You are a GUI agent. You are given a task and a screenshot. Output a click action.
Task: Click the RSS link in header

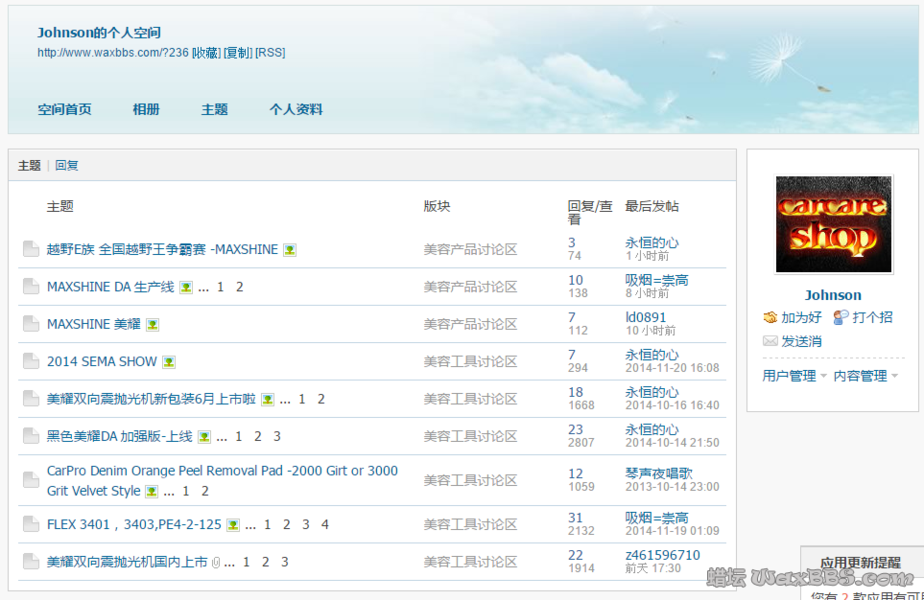[270, 53]
